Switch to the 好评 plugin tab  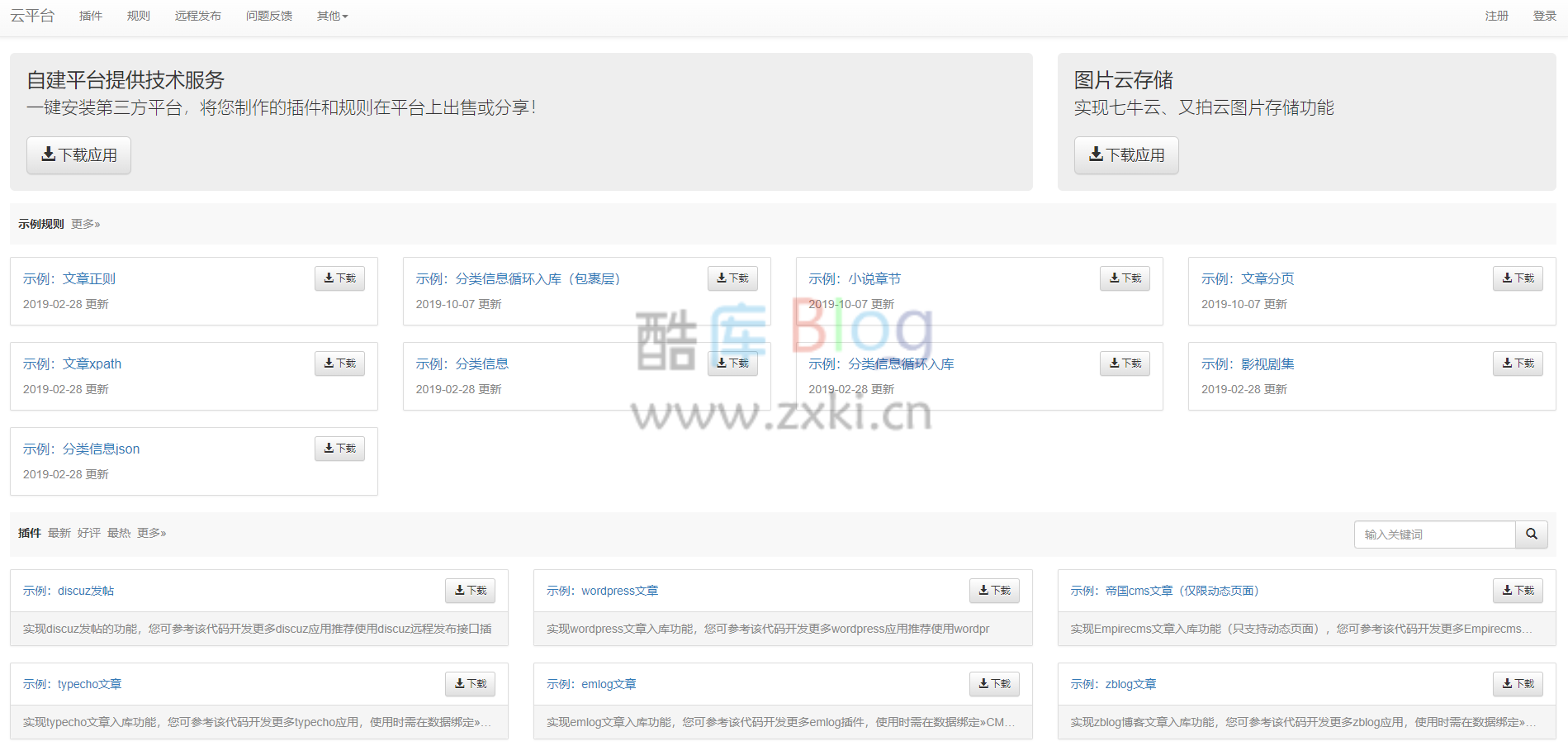88,533
